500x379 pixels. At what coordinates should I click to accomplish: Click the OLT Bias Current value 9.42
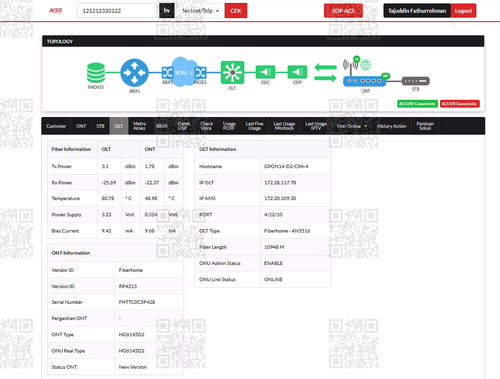[x=106, y=231]
